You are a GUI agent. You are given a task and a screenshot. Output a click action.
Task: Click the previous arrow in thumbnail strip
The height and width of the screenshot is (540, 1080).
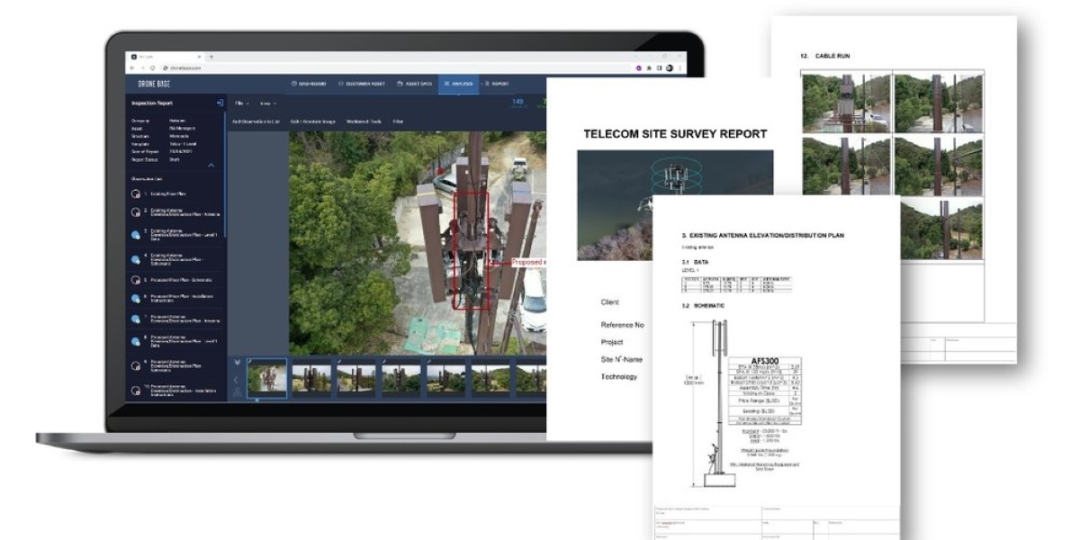pyautogui.click(x=237, y=380)
